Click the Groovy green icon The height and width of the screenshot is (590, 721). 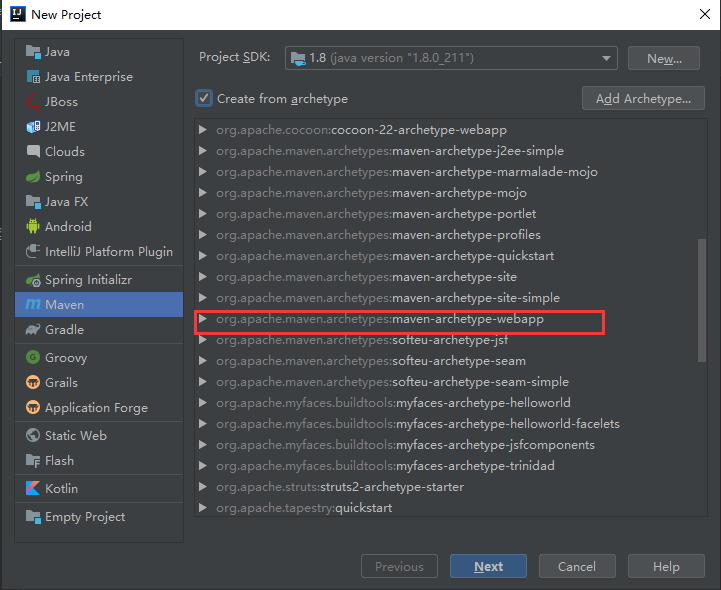point(33,357)
